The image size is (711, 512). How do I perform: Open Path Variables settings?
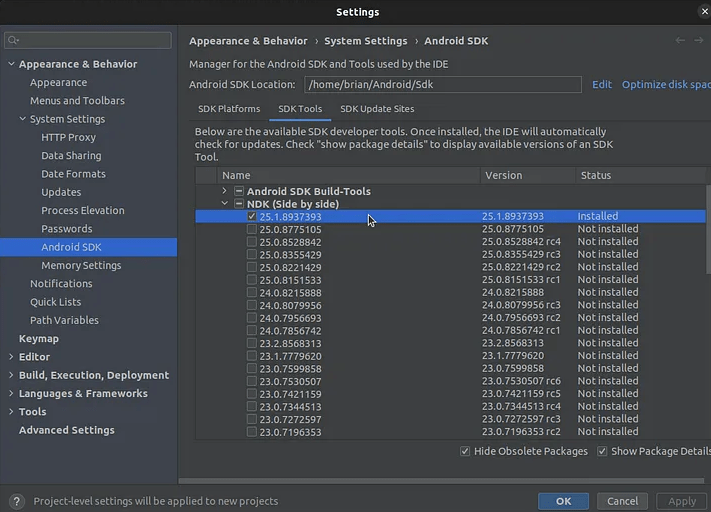click(64, 320)
